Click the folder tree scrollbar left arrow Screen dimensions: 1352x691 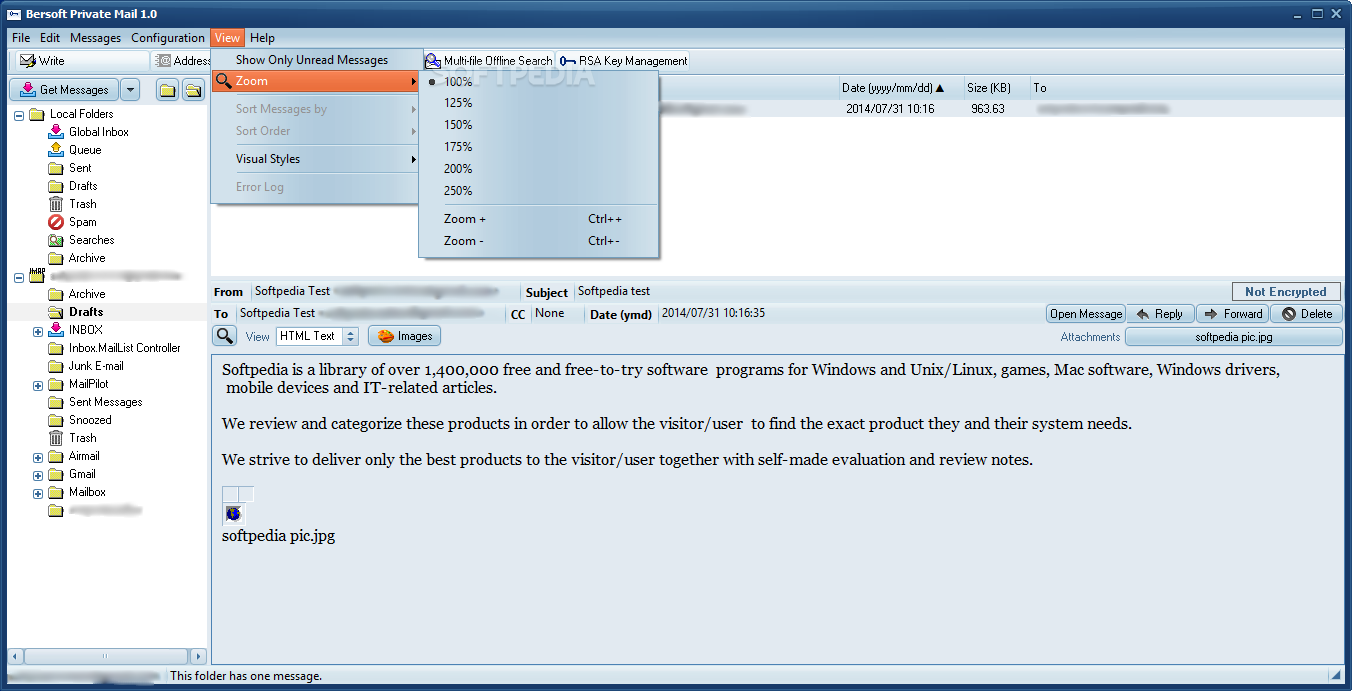point(16,657)
